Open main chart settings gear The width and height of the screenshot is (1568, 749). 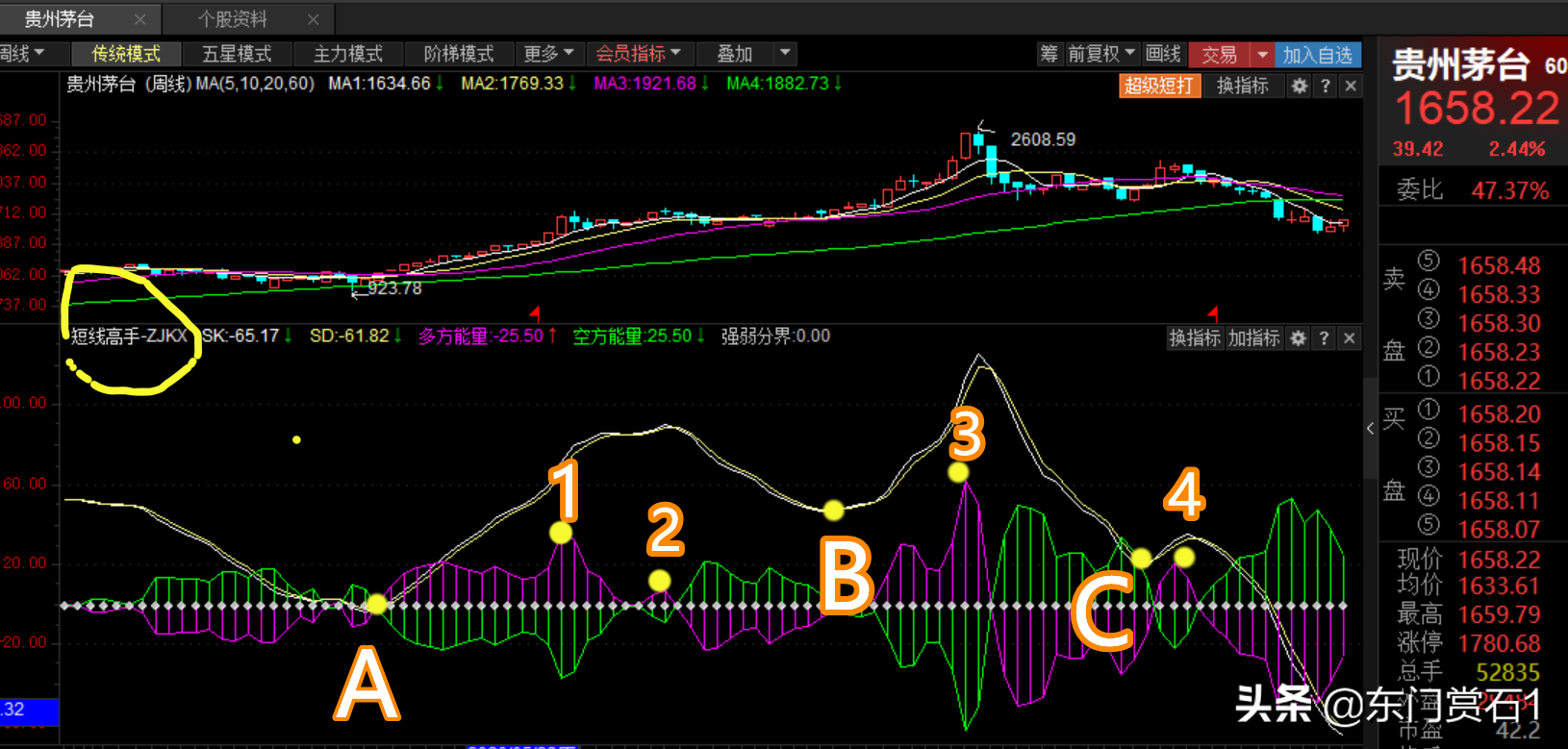pos(1300,86)
